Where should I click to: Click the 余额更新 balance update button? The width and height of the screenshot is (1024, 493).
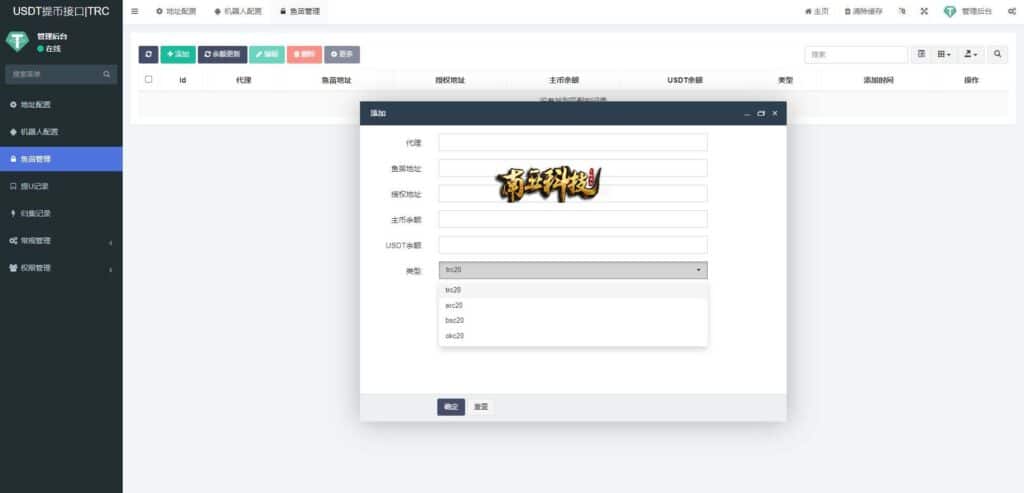click(223, 54)
